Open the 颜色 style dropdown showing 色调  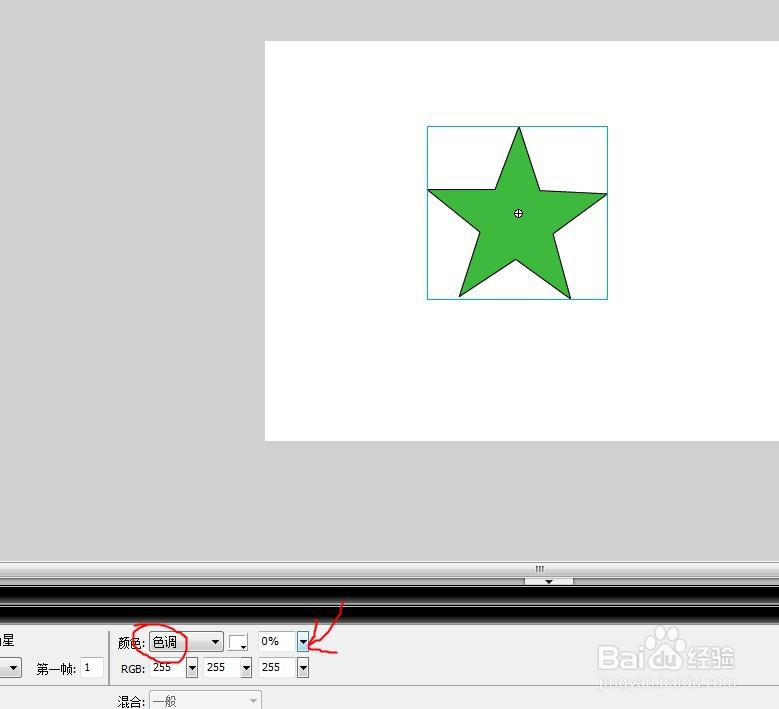click(186, 642)
